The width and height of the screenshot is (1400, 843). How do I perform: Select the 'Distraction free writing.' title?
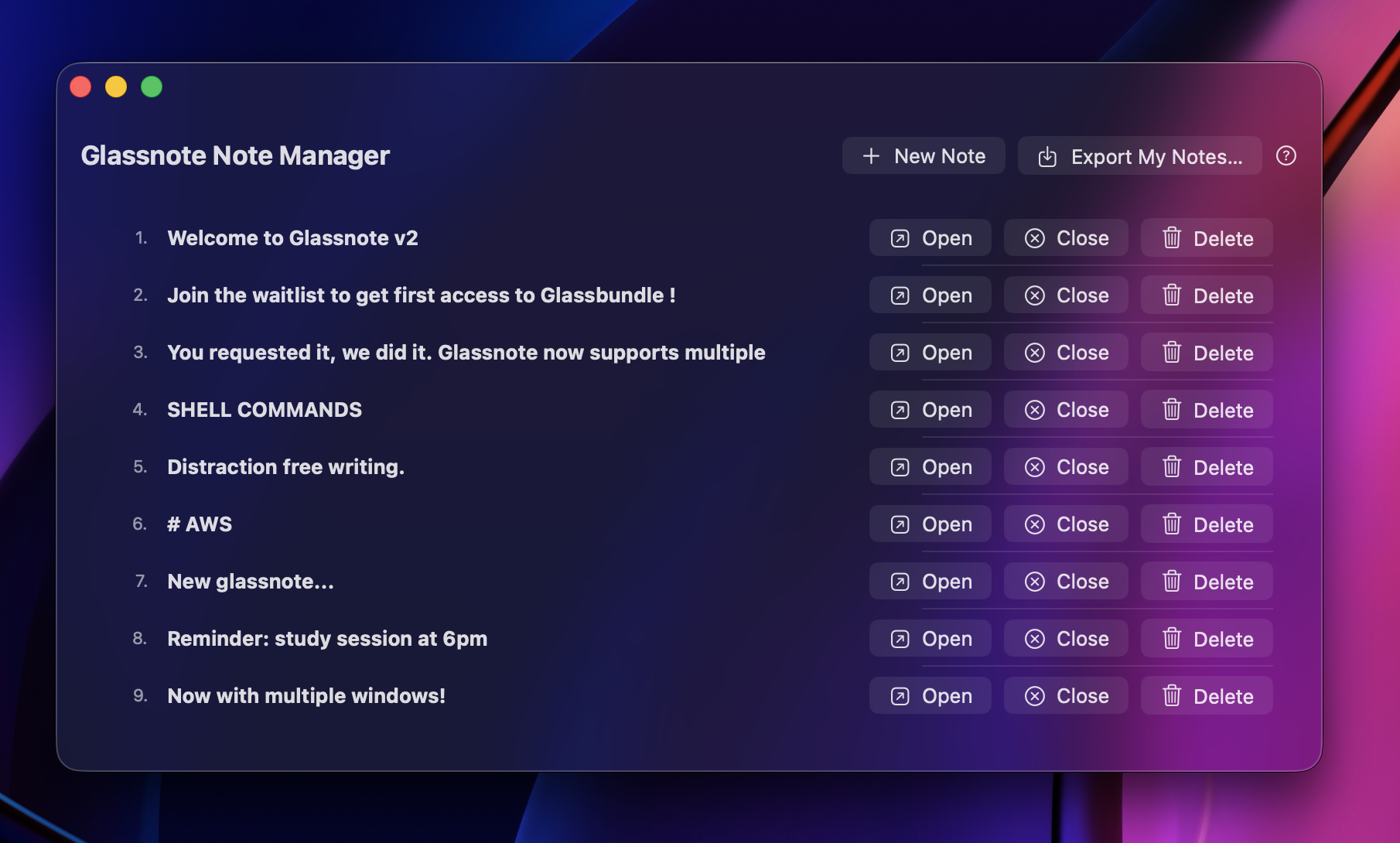(x=285, y=467)
